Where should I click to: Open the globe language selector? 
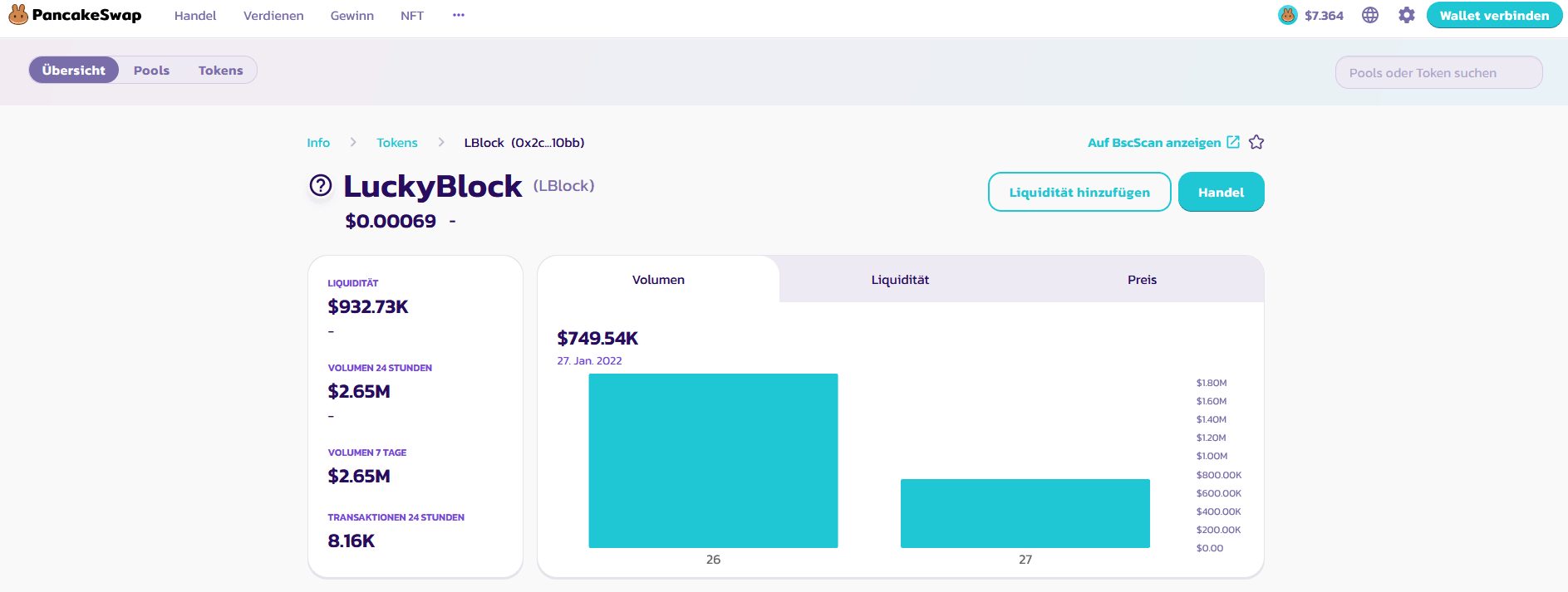pos(1370,15)
